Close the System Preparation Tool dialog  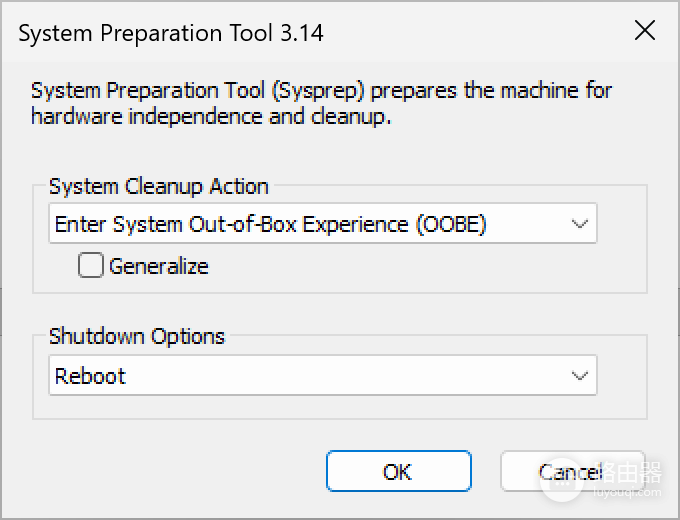(x=644, y=30)
